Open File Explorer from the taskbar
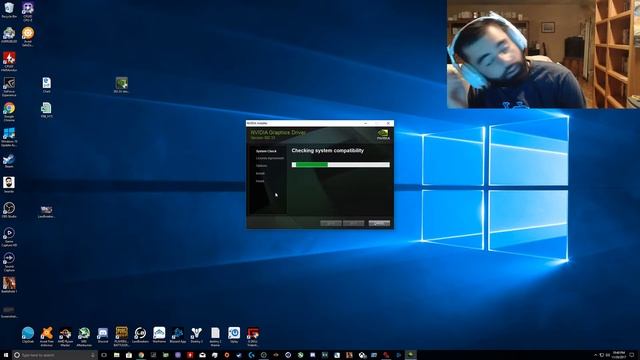 [116, 355]
